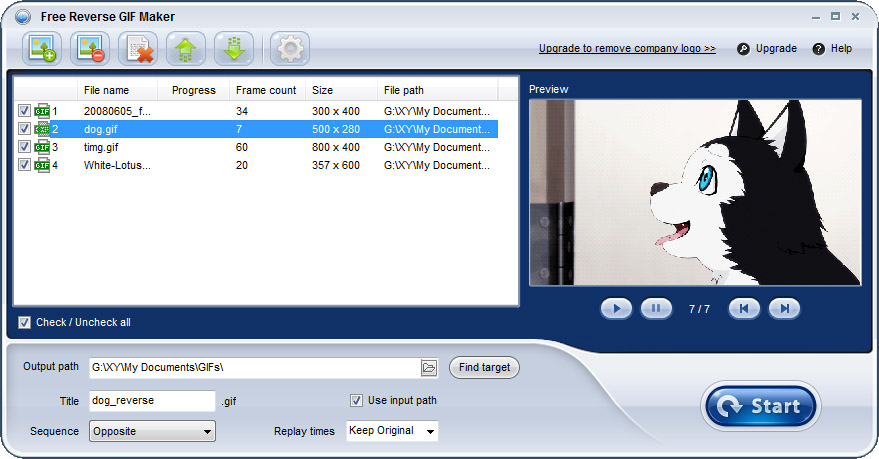Click the 300 x 400 size cell
This screenshot has height=459, width=879.
coord(336,111)
